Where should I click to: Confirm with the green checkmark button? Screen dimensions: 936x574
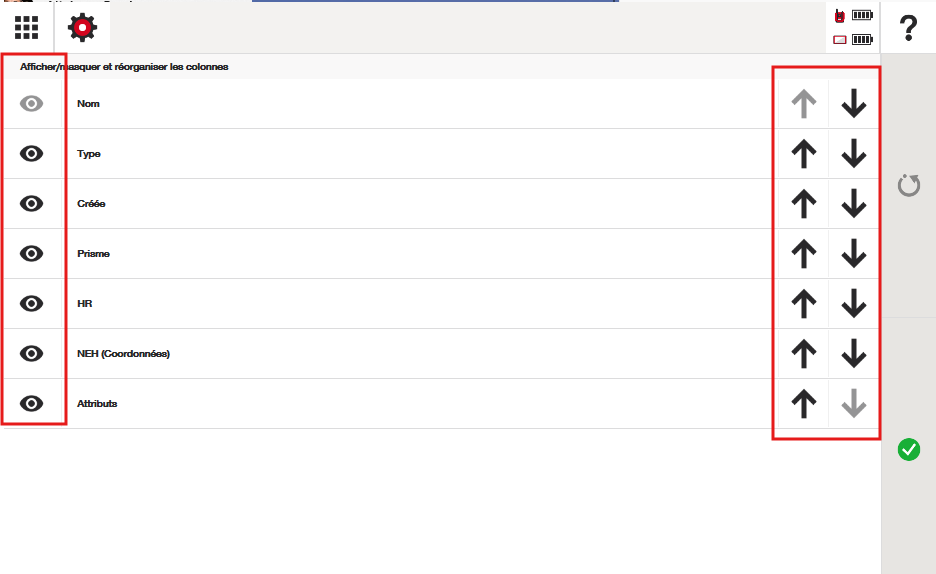pos(908,449)
